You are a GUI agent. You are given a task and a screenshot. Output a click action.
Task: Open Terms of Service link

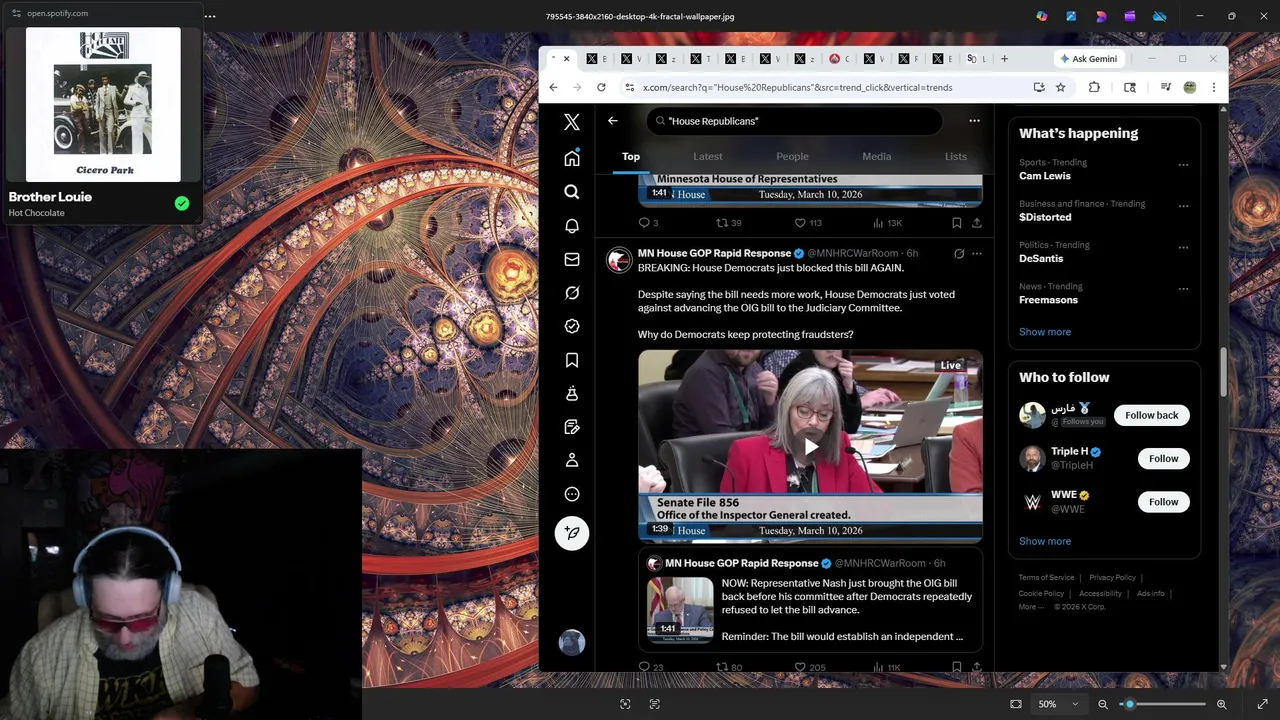(1046, 577)
